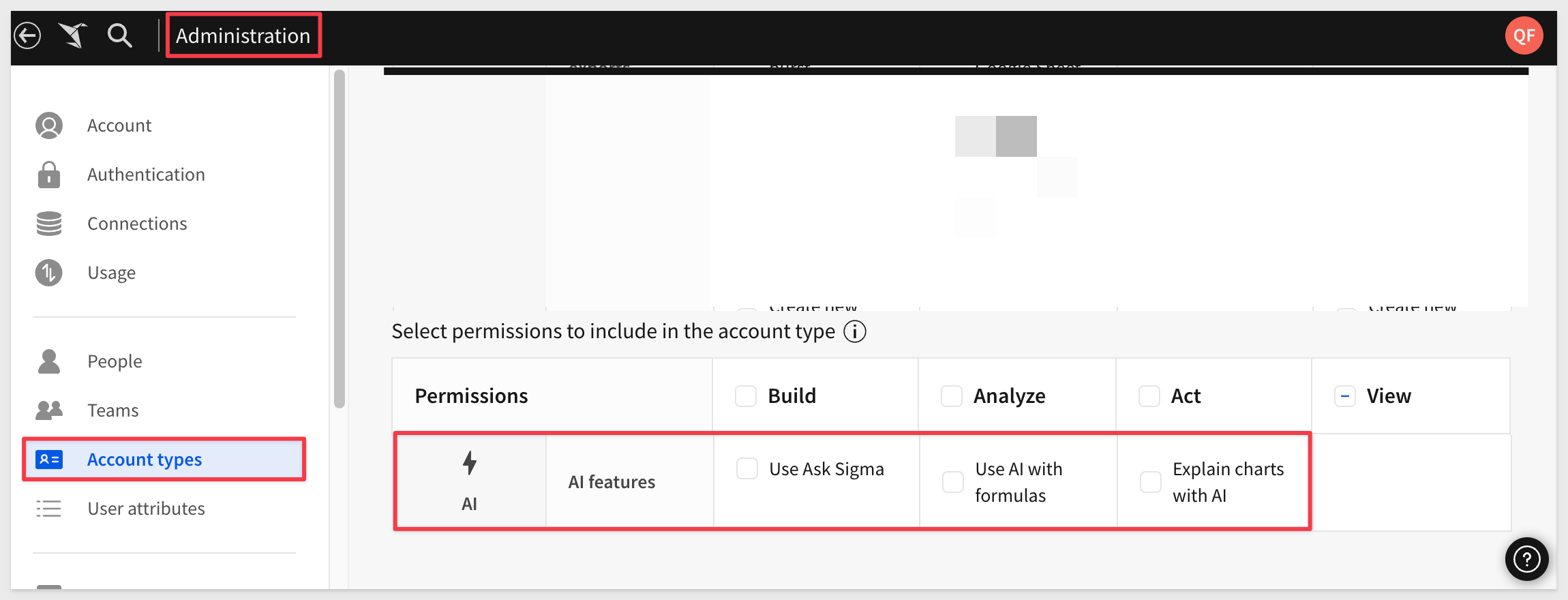
Task: Click the sidebar vertical scrollbar
Action: tap(340, 239)
